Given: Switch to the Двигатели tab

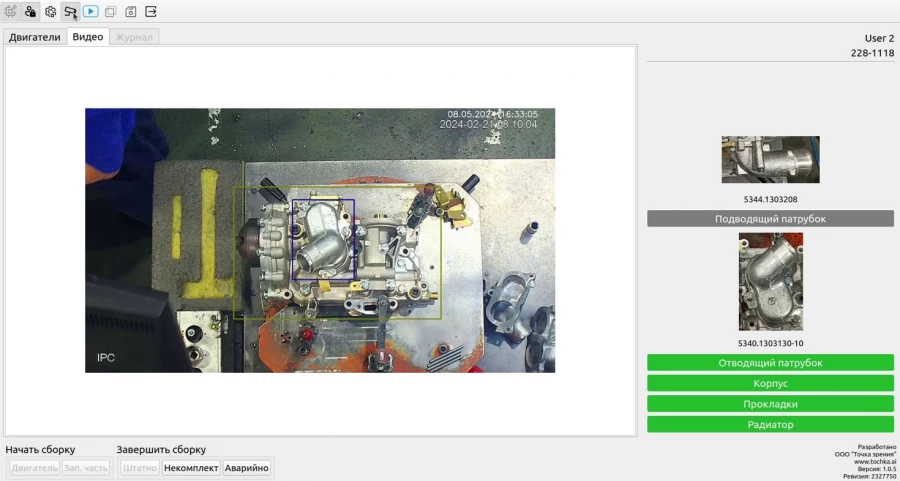Looking at the screenshot, I should click(x=34, y=37).
